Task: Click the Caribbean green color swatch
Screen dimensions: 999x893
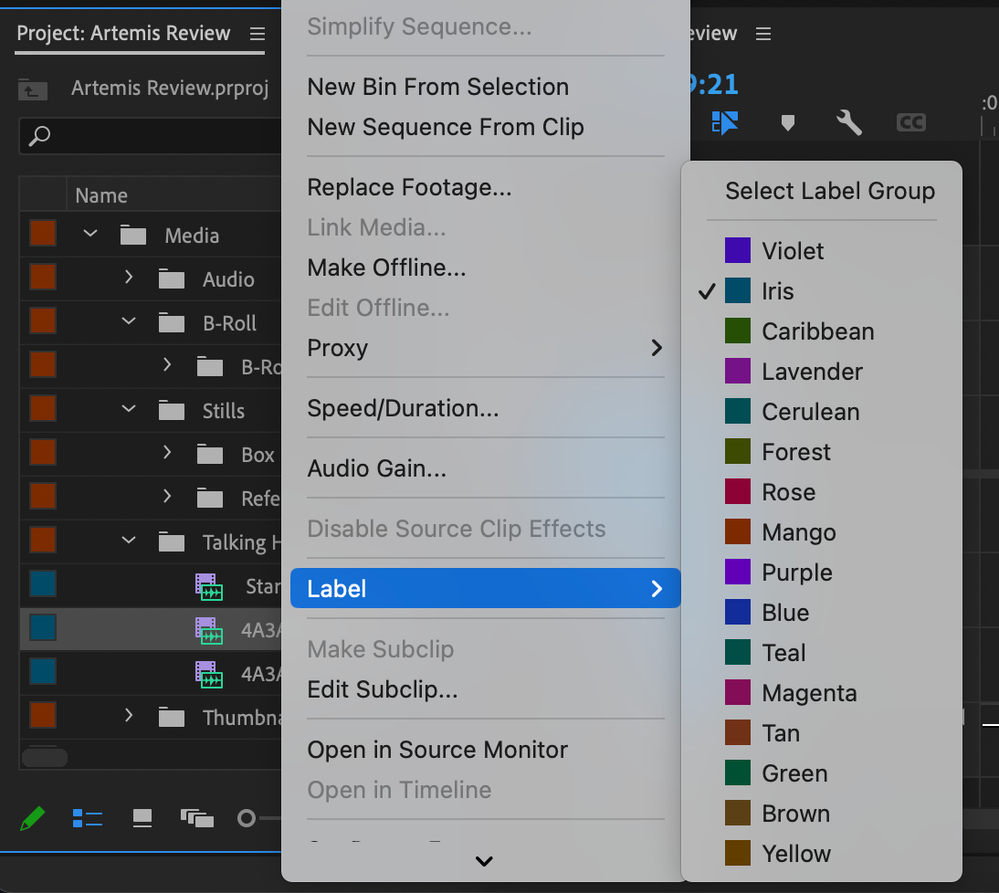Action: [738, 331]
